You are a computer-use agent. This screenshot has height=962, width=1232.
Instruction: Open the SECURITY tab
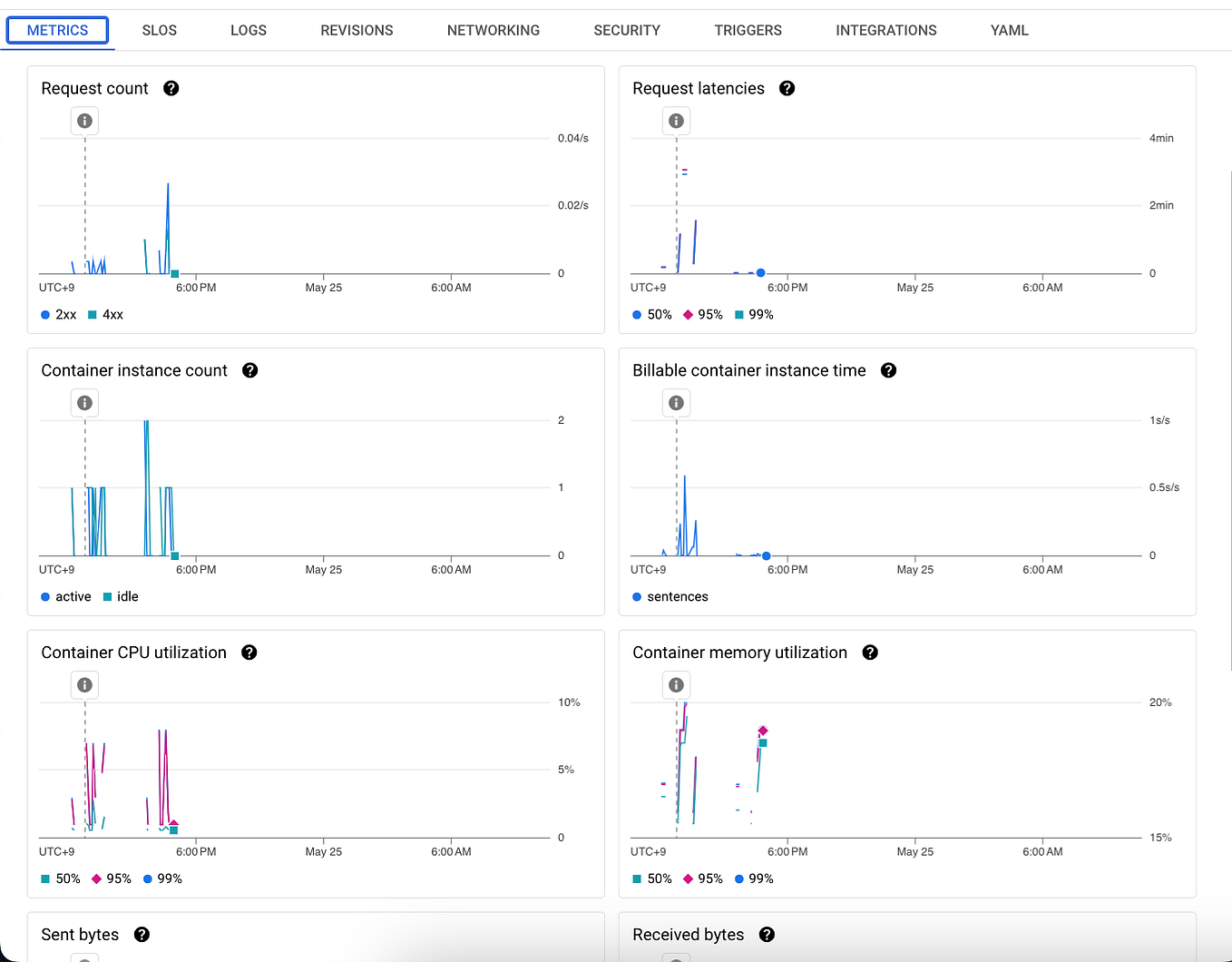626,30
